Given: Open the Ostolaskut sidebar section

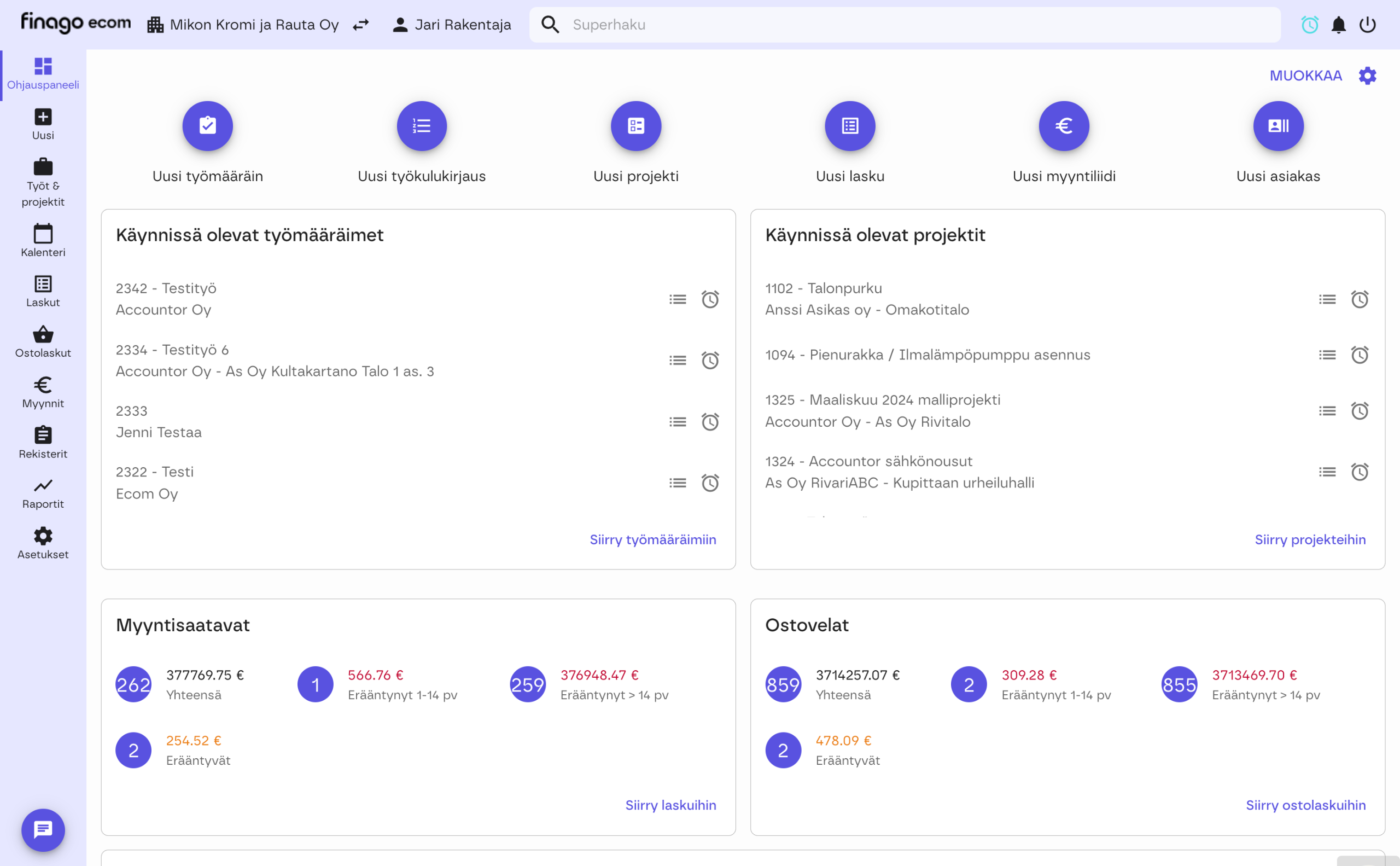Looking at the screenshot, I should (43, 341).
